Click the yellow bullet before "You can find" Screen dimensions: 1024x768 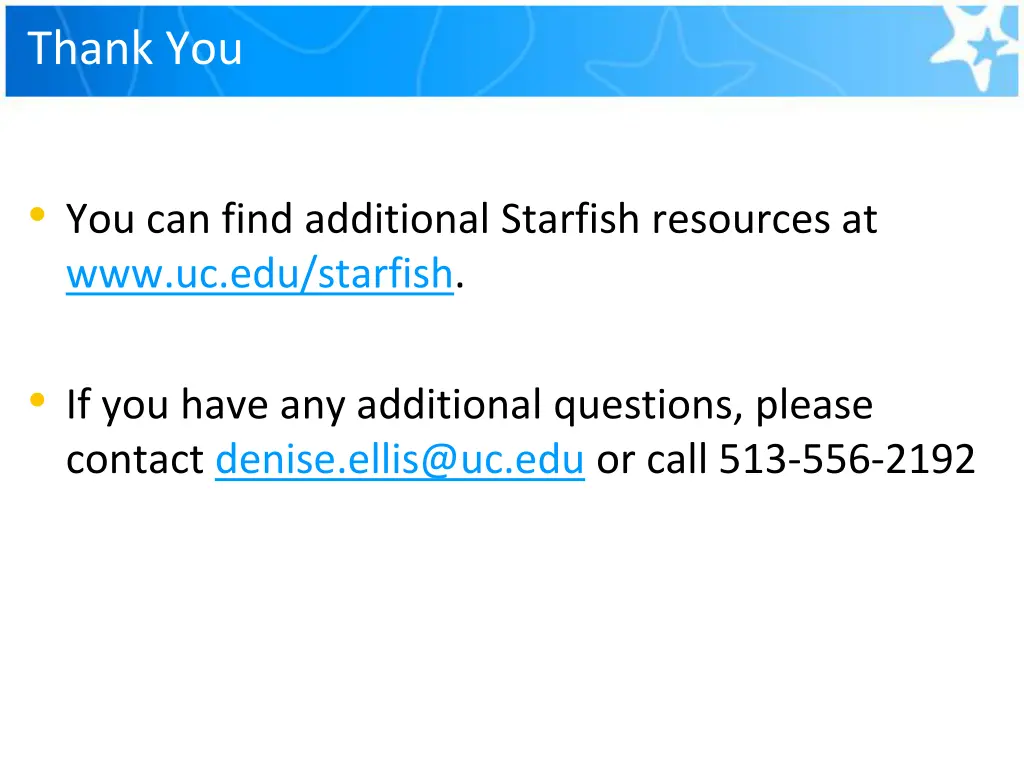point(37,214)
